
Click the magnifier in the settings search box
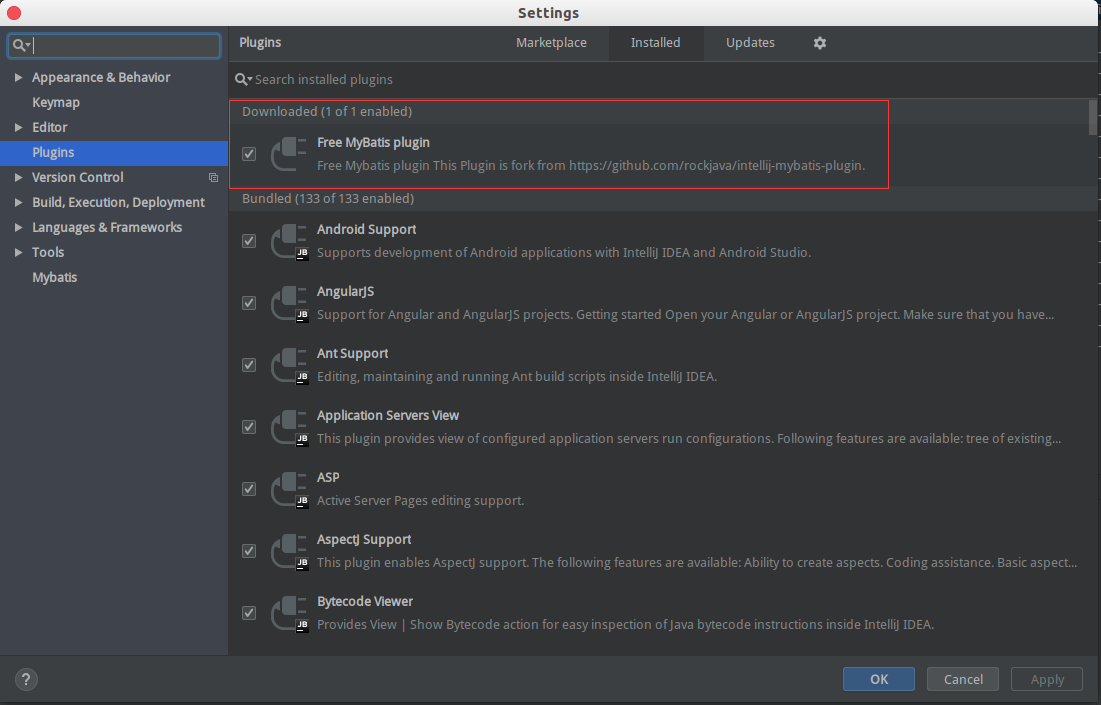19,45
